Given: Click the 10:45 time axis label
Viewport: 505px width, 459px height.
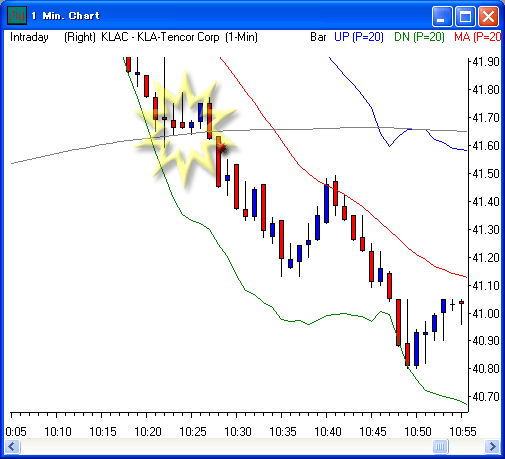Looking at the screenshot, I should [x=373, y=432].
